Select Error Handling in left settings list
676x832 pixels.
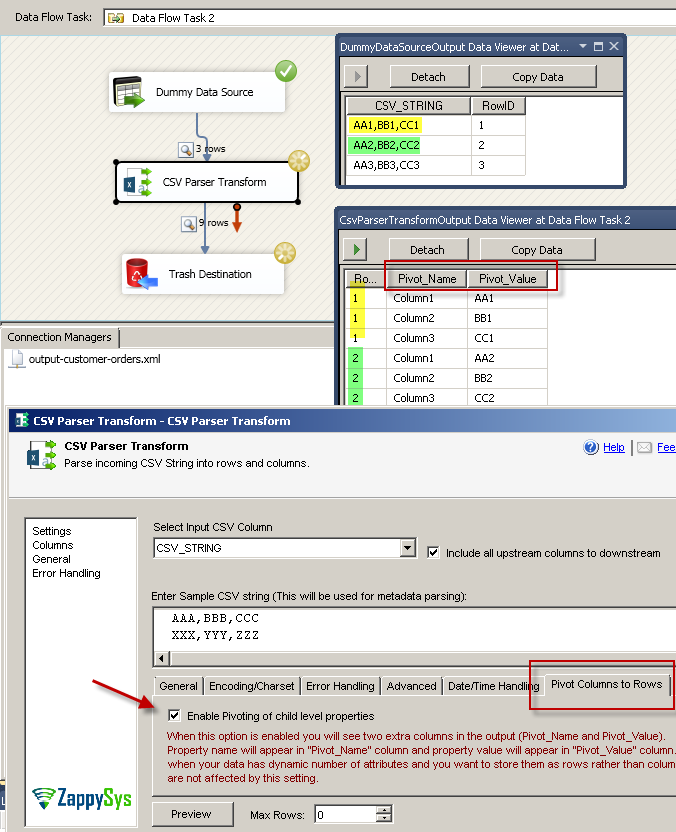pyautogui.click(x=66, y=573)
